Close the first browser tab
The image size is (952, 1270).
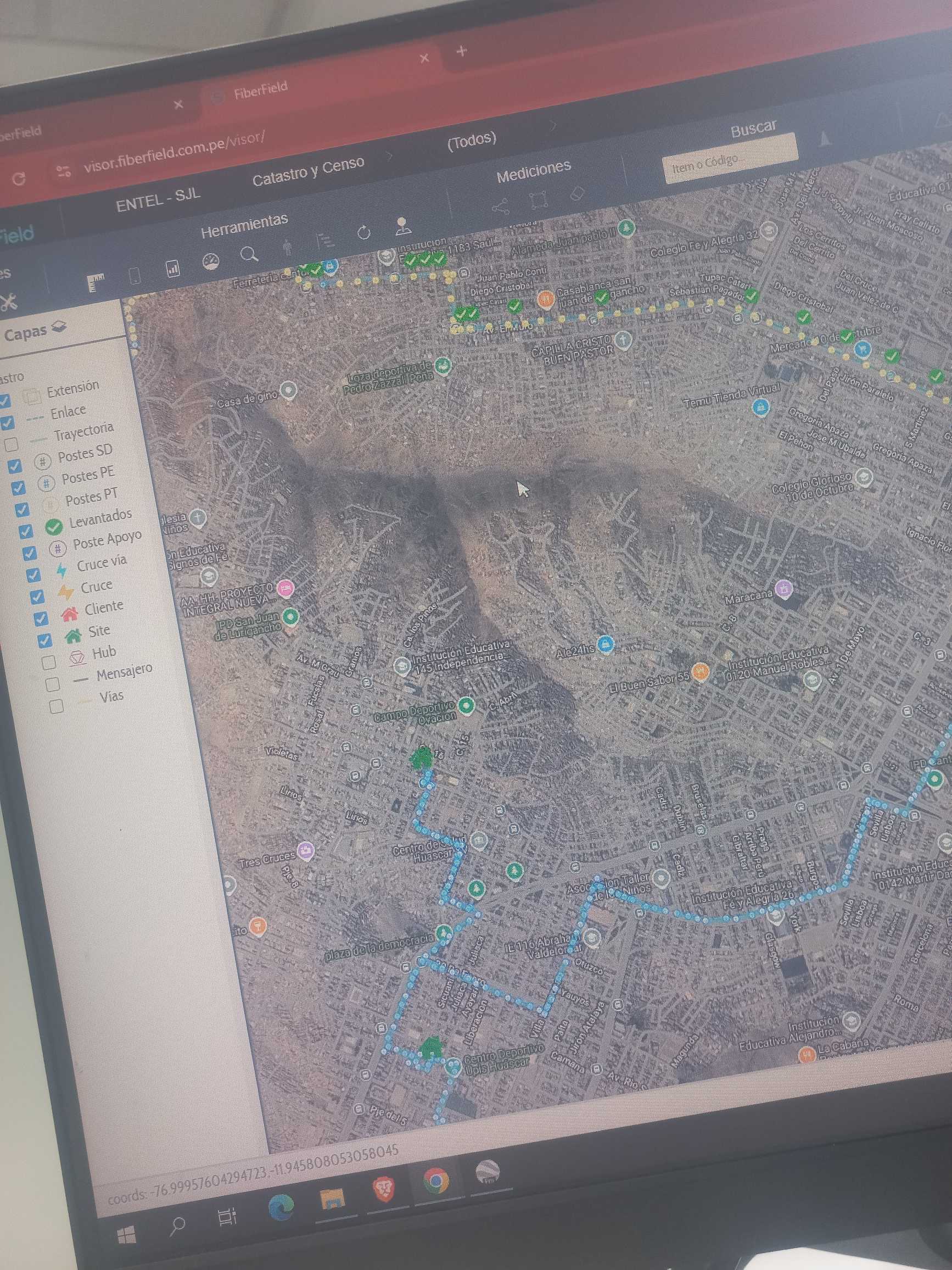point(178,104)
